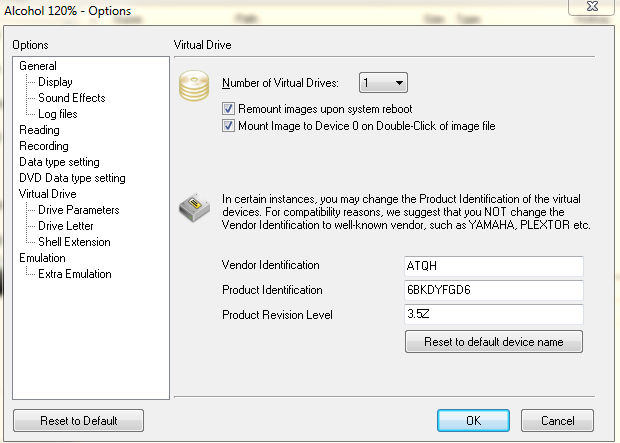Click the Product Revision Level field
Image resolution: width=620 pixels, height=443 pixels.
494,314
